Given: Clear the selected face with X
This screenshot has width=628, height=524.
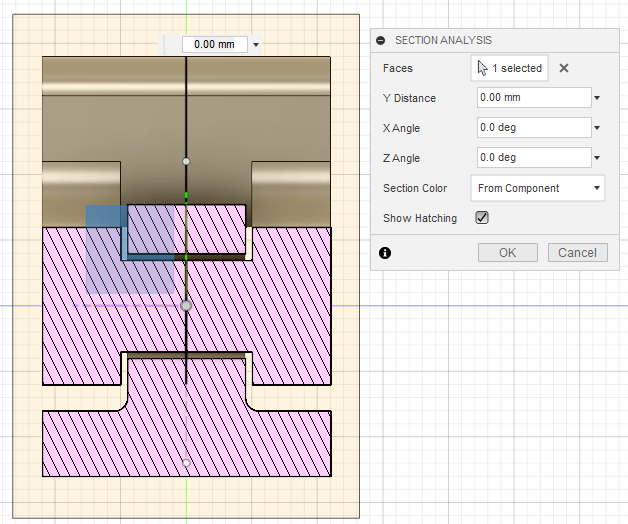Looking at the screenshot, I should [564, 68].
